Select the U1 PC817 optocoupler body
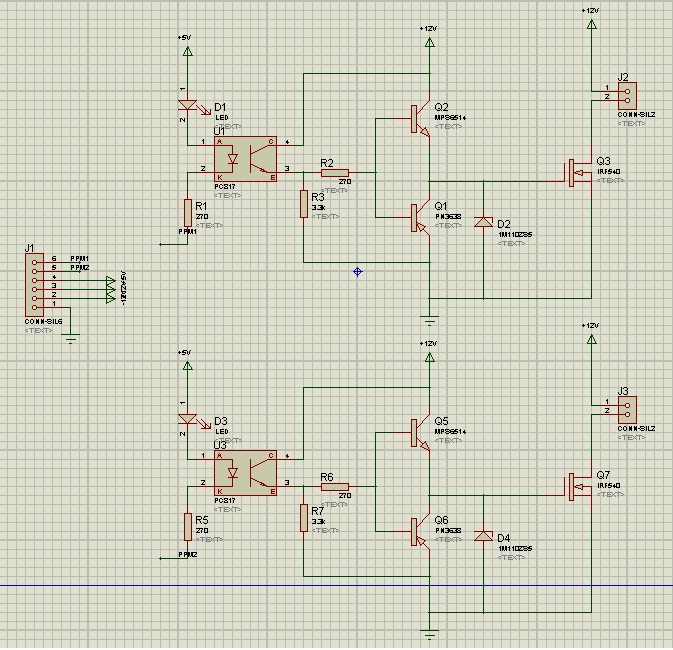 (x=246, y=159)
